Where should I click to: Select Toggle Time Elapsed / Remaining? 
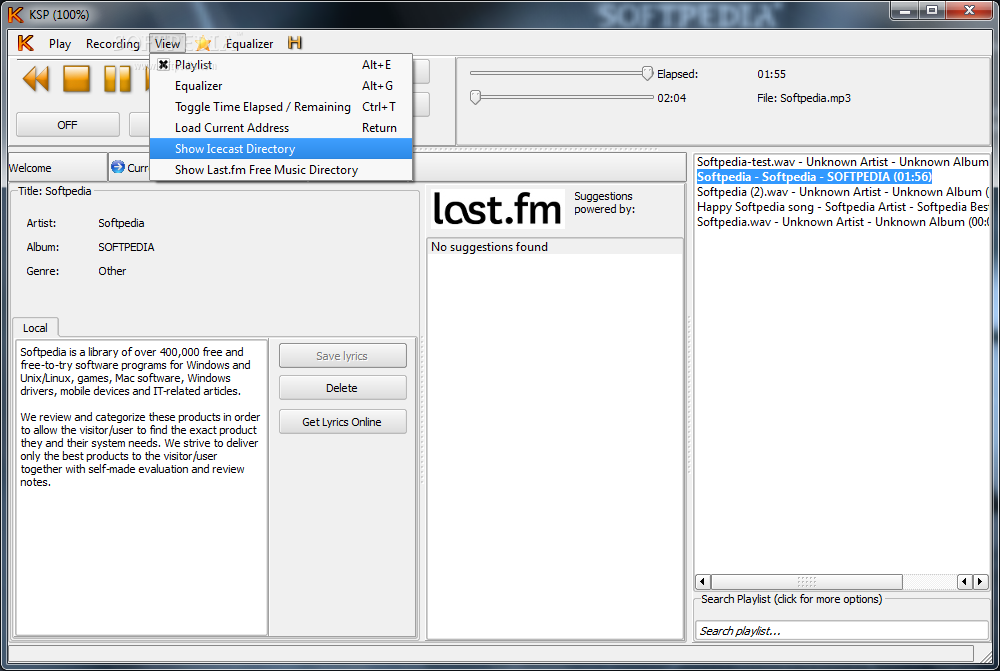coord(281,107)
